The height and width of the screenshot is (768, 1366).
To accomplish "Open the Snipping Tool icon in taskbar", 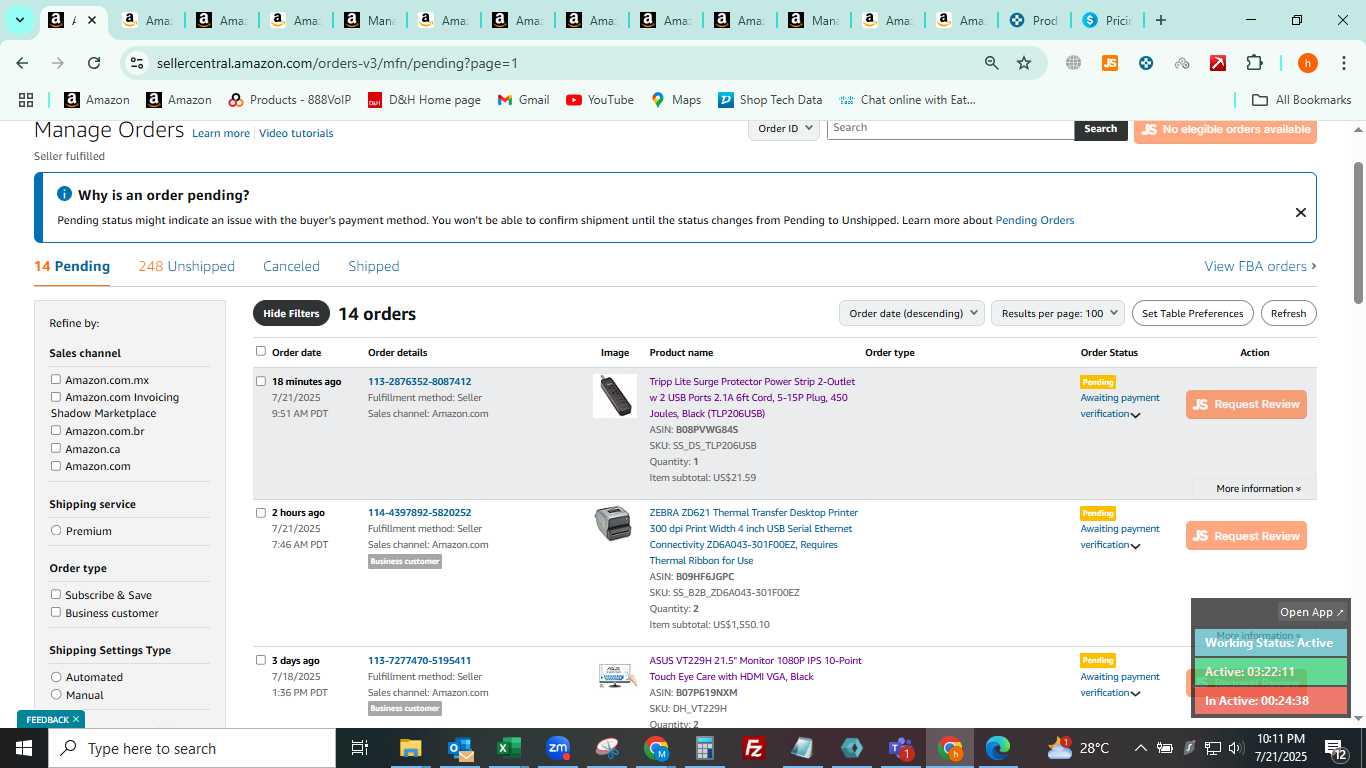I will [607, 748].
